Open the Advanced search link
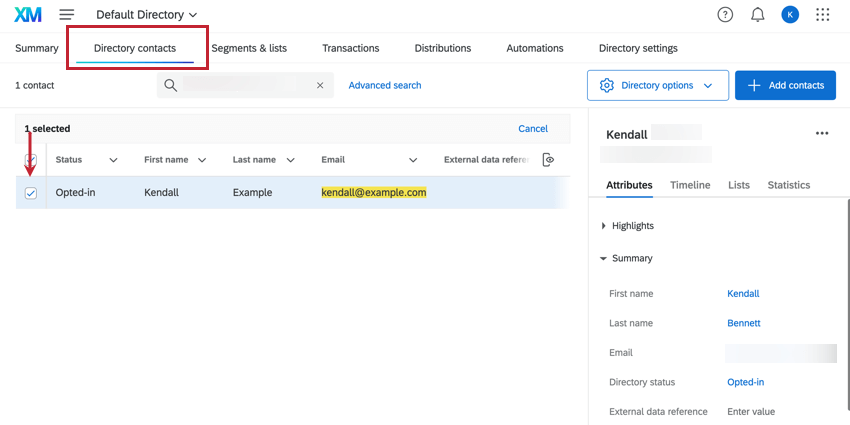850x425 pixels. click(385, 86)
